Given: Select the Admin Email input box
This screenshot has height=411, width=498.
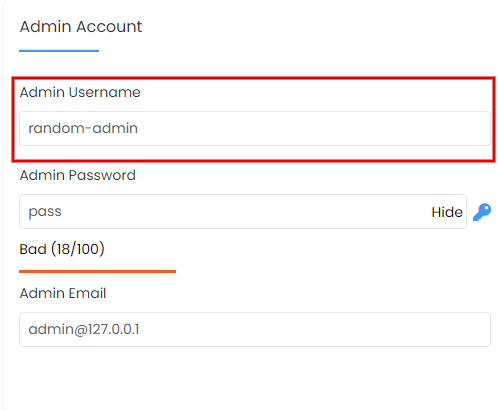Looking at the screenshot, I should (x=255, y=329).
